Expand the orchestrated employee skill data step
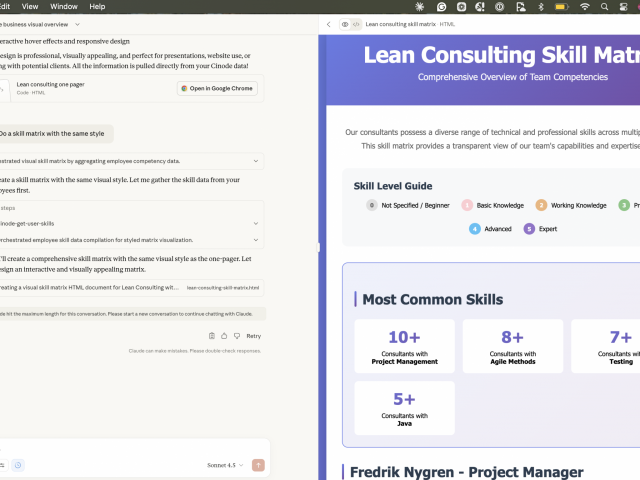 click(x=257, y=240)
